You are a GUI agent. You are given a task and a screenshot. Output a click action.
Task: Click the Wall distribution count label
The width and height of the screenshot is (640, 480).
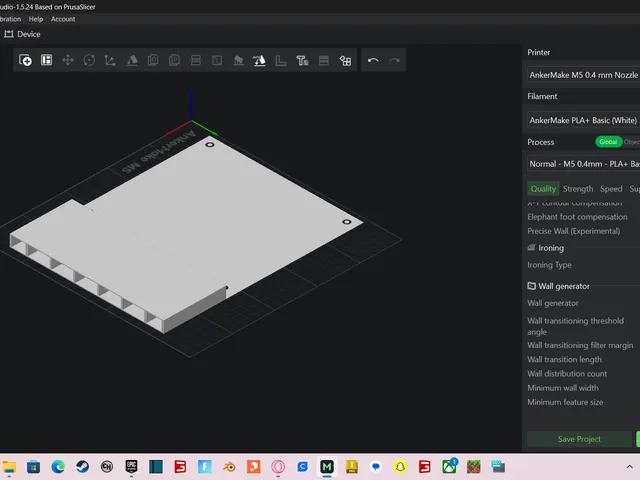click(x=567, y=373)
